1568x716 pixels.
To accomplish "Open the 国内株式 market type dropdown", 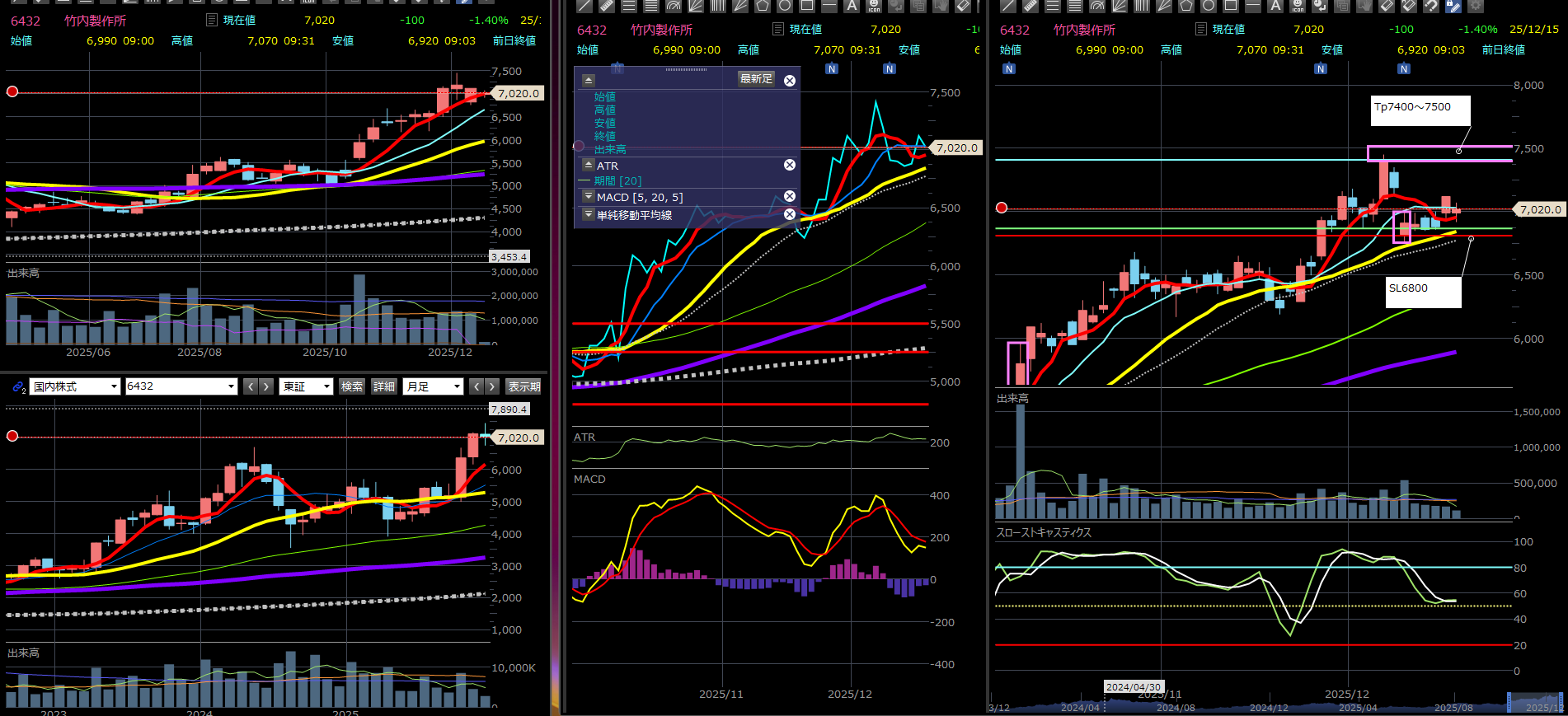I will click(75, 386).
